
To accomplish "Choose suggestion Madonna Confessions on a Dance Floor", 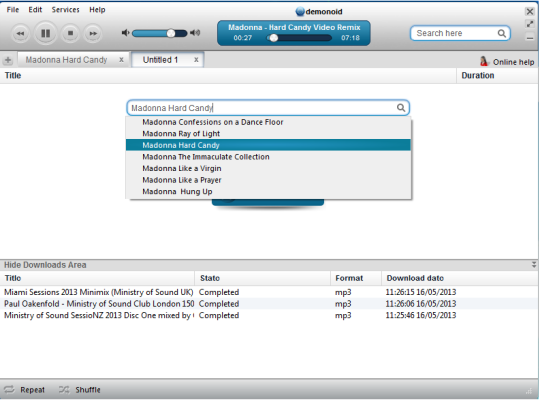I will pyautogui.click(x=268, y=122).
